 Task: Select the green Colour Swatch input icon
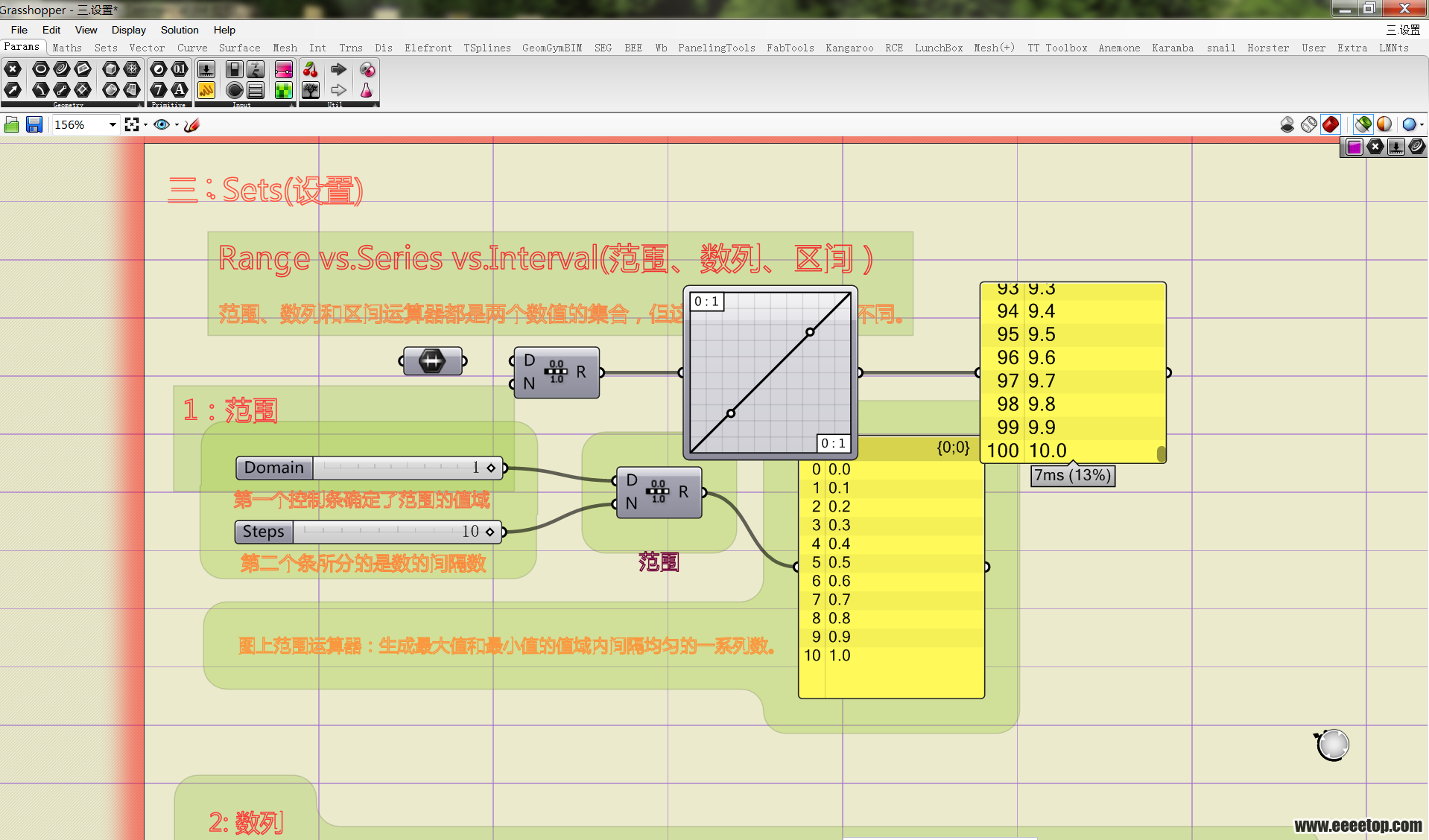coord(284,90)
